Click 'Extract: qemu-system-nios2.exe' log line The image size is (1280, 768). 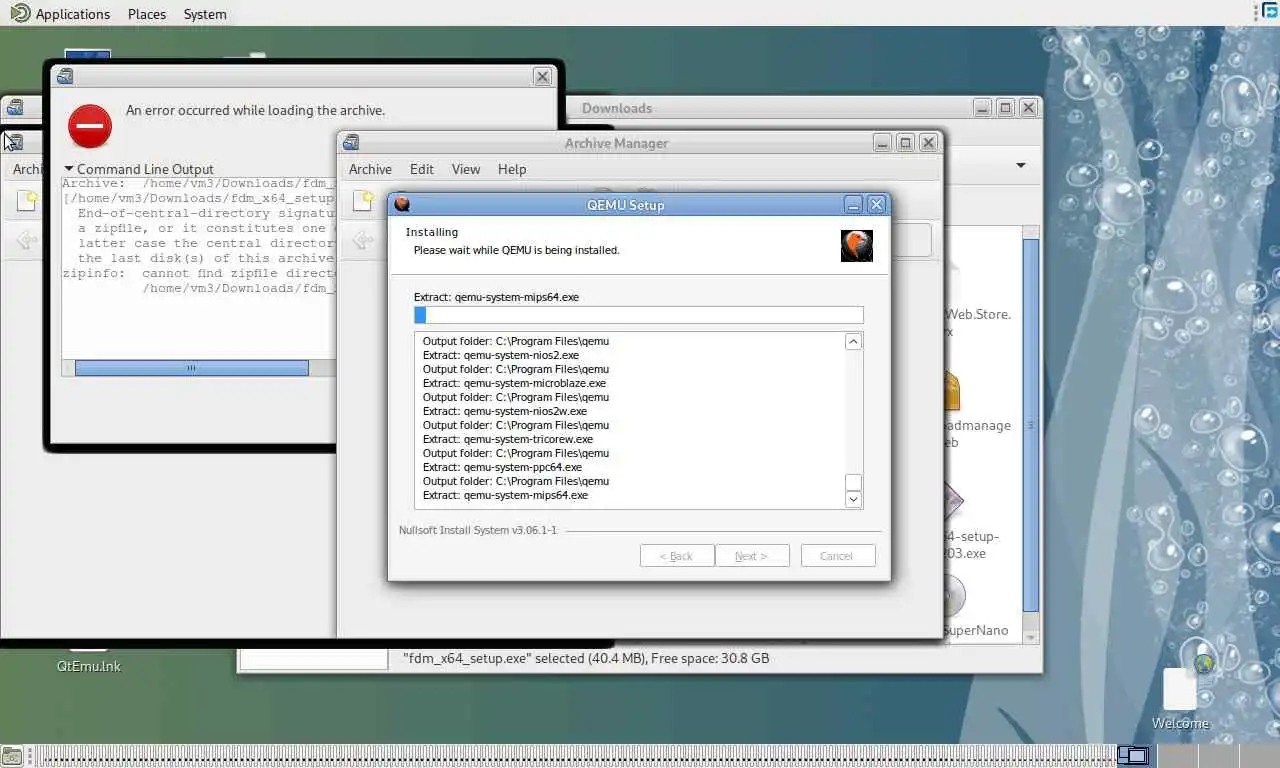(x=501, y=355)
